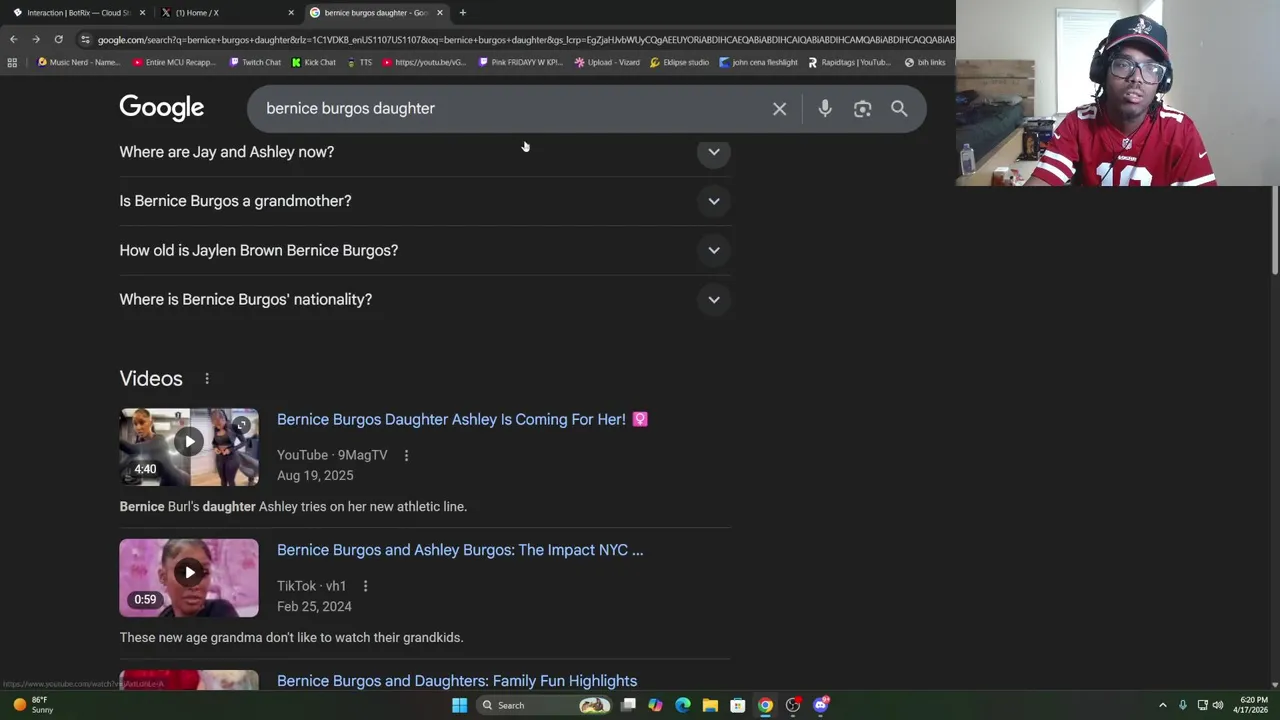Show hidden system tray icons

(1162, 705)
